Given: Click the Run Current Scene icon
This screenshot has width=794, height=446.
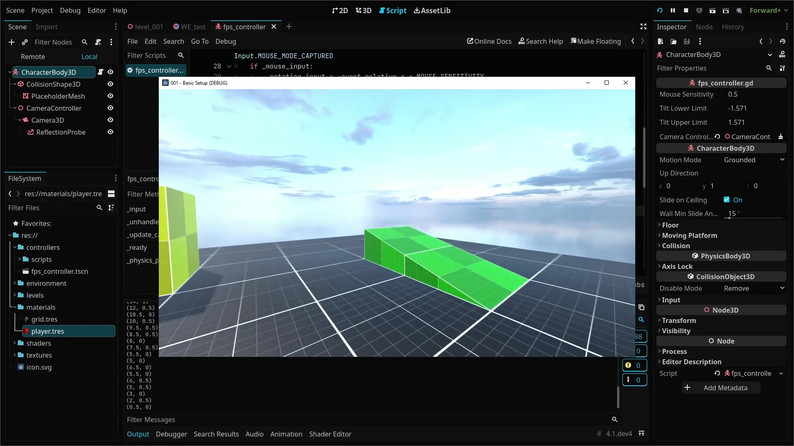Looking at the screenshot, I should pyautogui.click(x=712, y=10).
